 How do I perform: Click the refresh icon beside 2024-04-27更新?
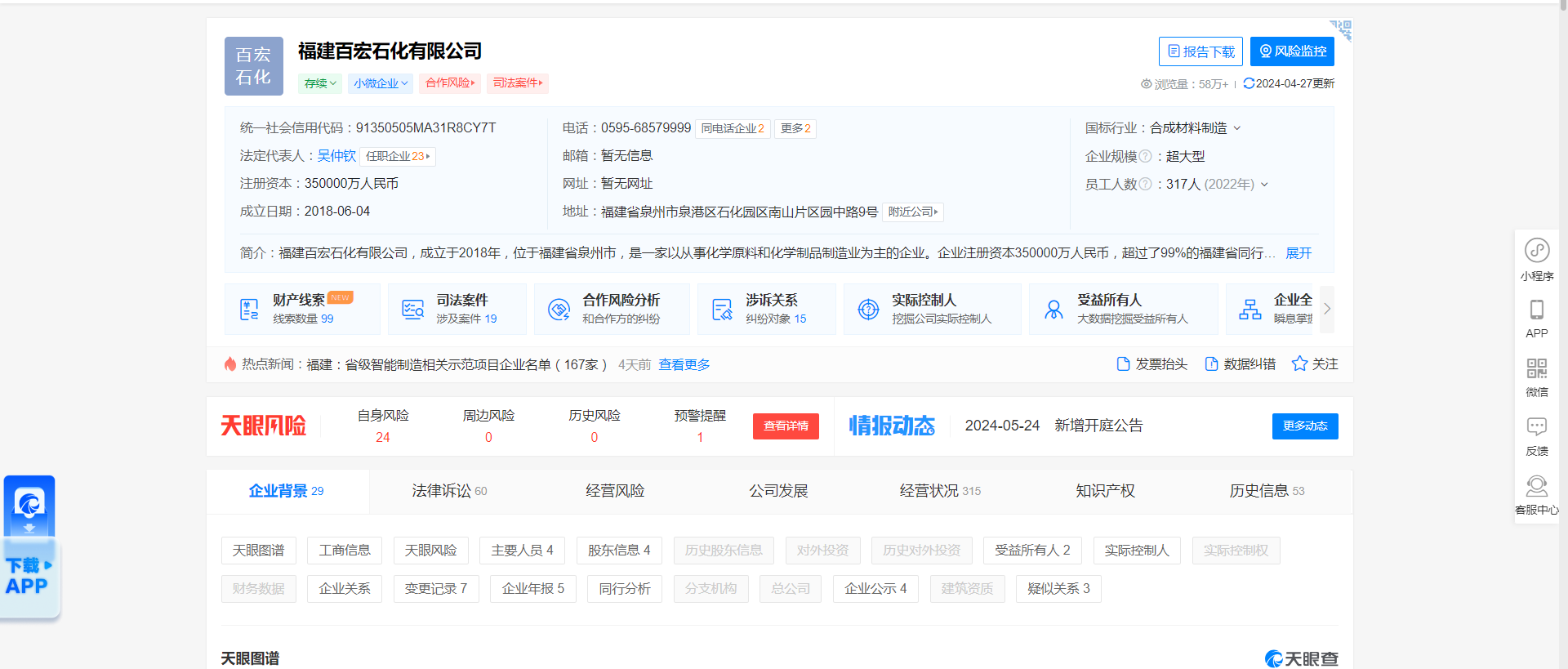coord(1248,83)
